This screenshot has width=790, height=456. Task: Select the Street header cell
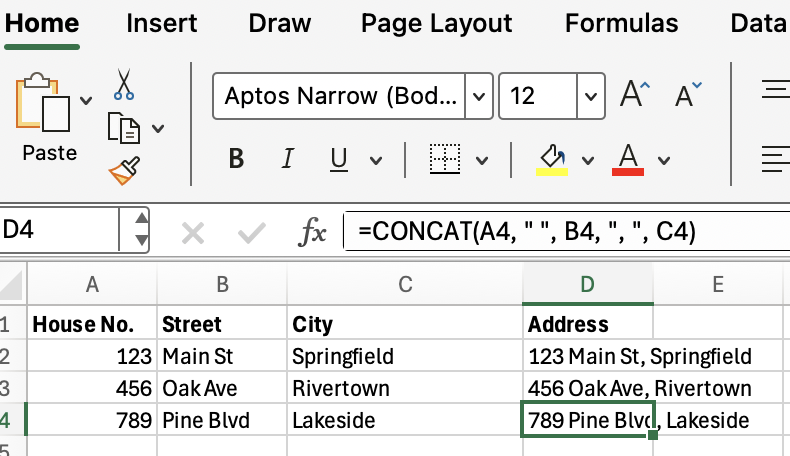(222, 323)
